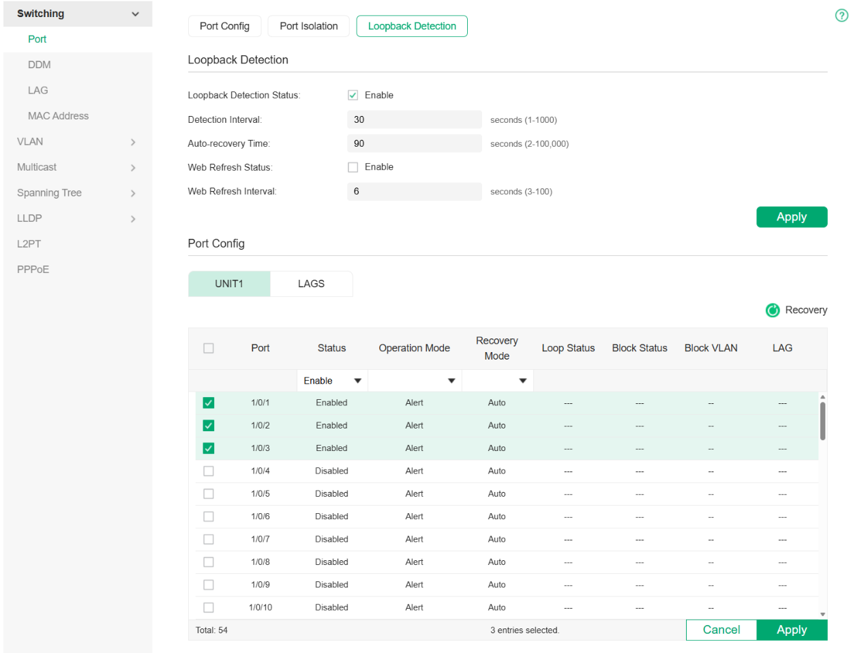Expand the VLAN submenu arrow
Screen dimensions: 864x653
133,142
